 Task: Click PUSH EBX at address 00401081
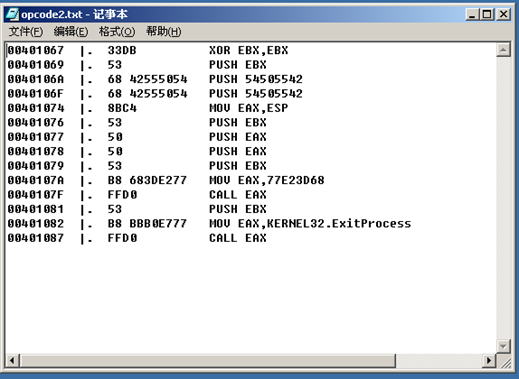[x=238, y=209]
